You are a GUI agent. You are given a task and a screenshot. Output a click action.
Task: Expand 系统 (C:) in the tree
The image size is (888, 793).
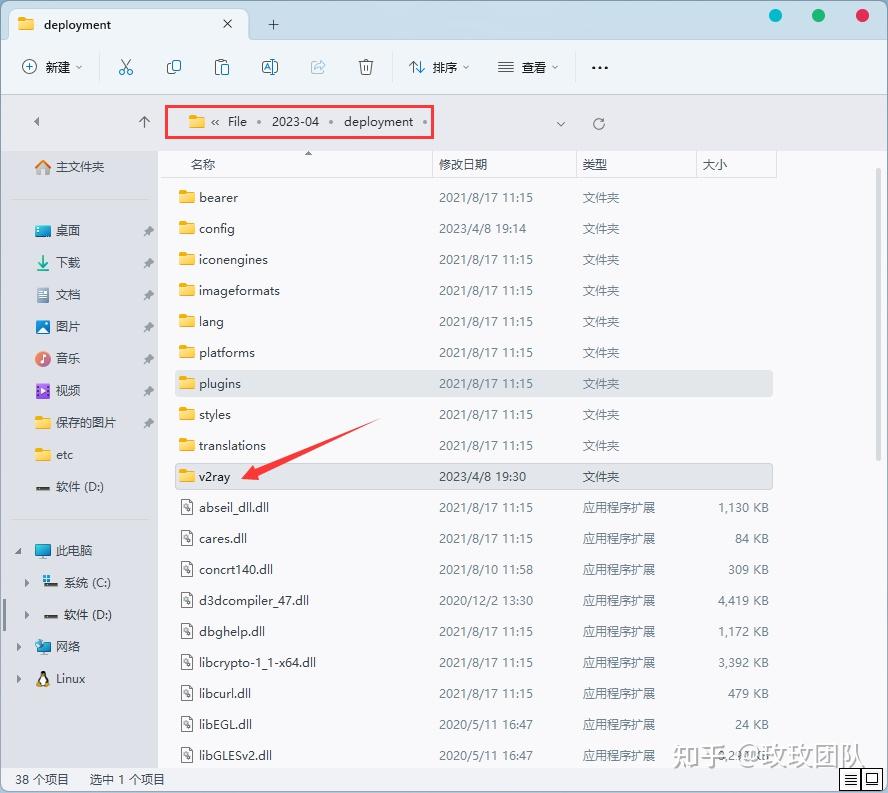[x=27, y=583]
